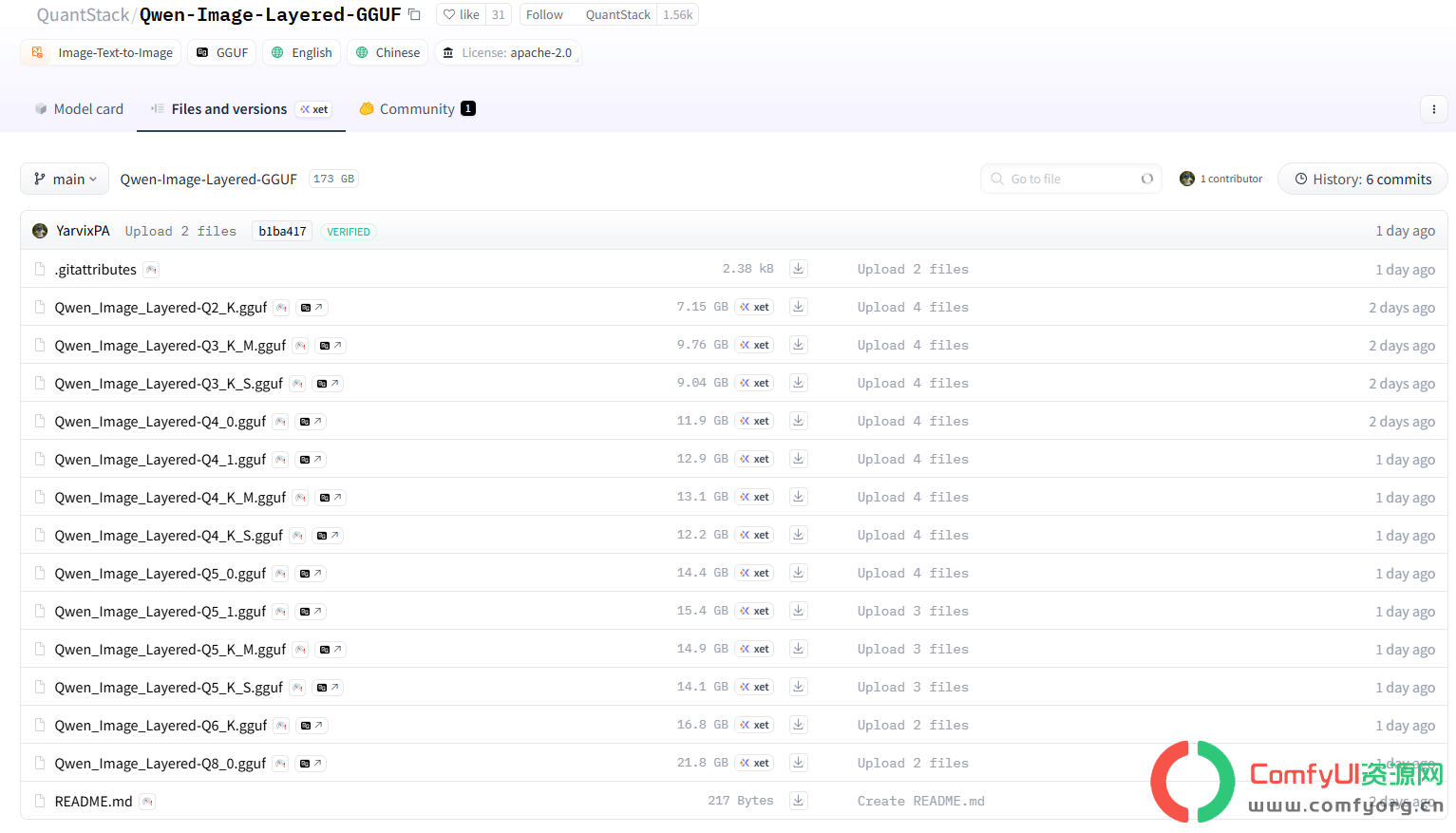Download the Qwen_Image_Layered-Q2_K.gguf file
The image size is (1456, 833).
pos(799,307)
